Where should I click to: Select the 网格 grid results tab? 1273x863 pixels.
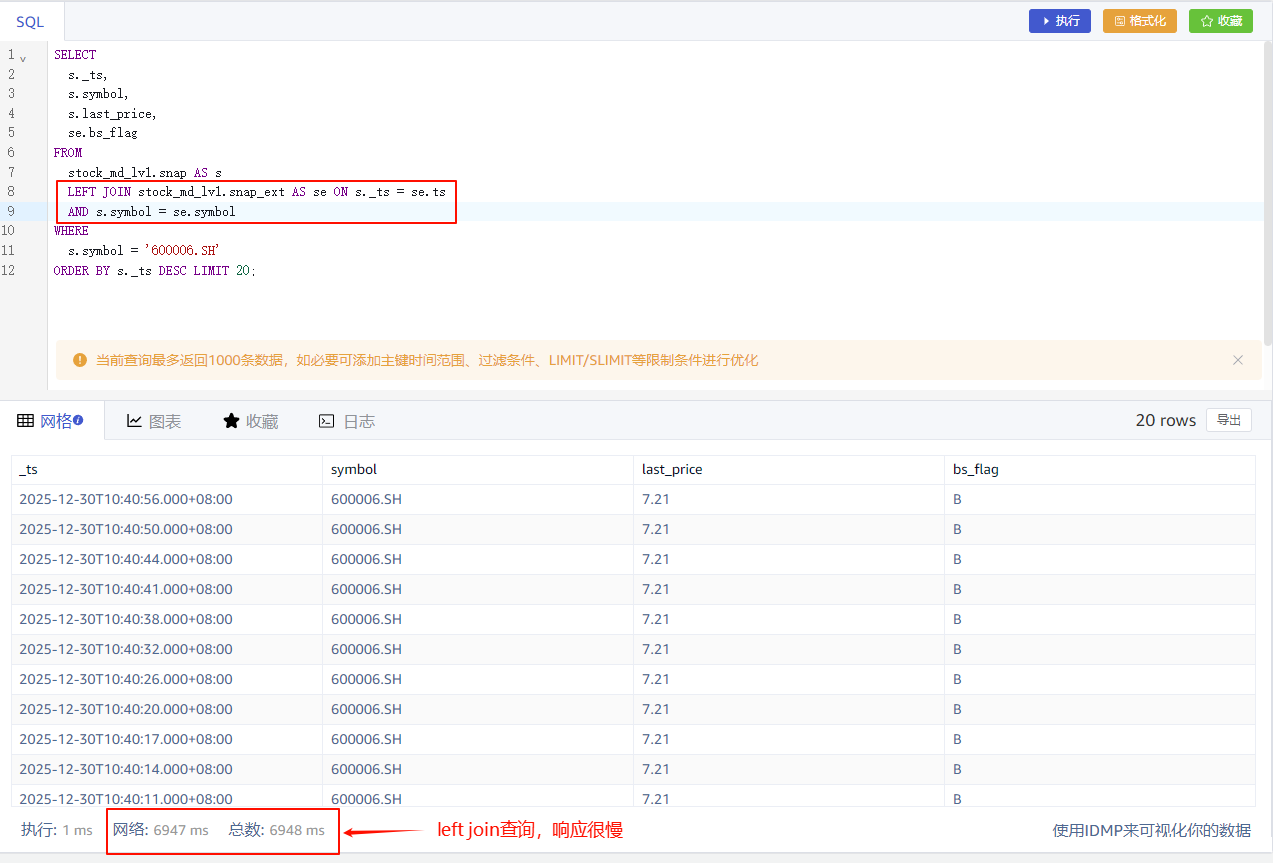pos(49,421)
